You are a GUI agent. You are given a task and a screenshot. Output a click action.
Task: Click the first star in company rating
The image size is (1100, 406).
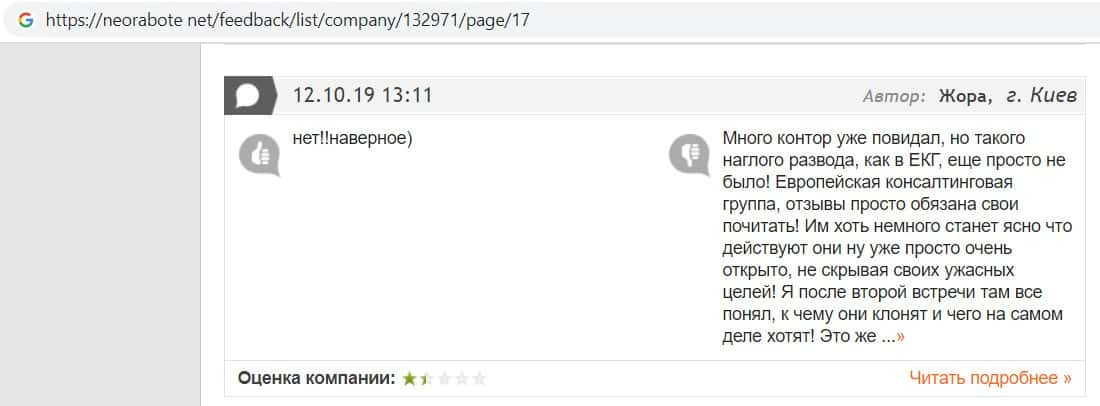point(409,379)
